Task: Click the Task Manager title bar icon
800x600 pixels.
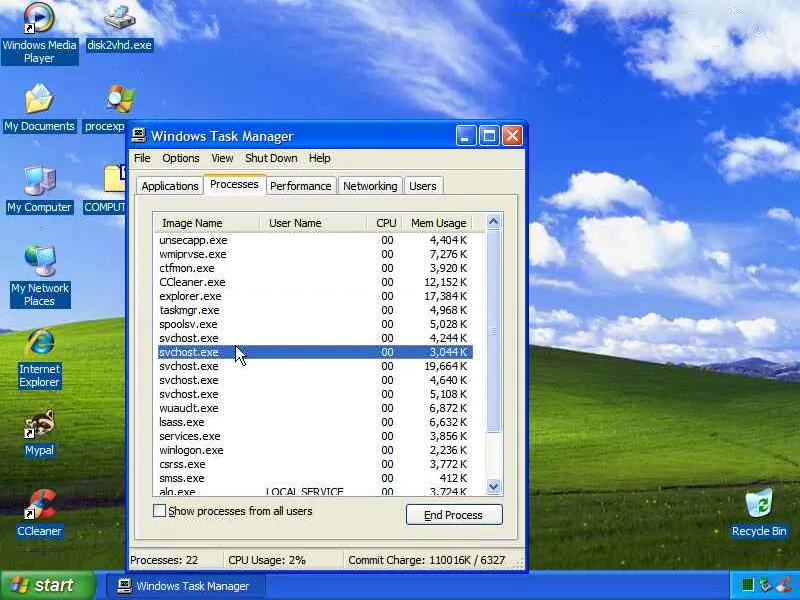Action: (x=139, y=136)
